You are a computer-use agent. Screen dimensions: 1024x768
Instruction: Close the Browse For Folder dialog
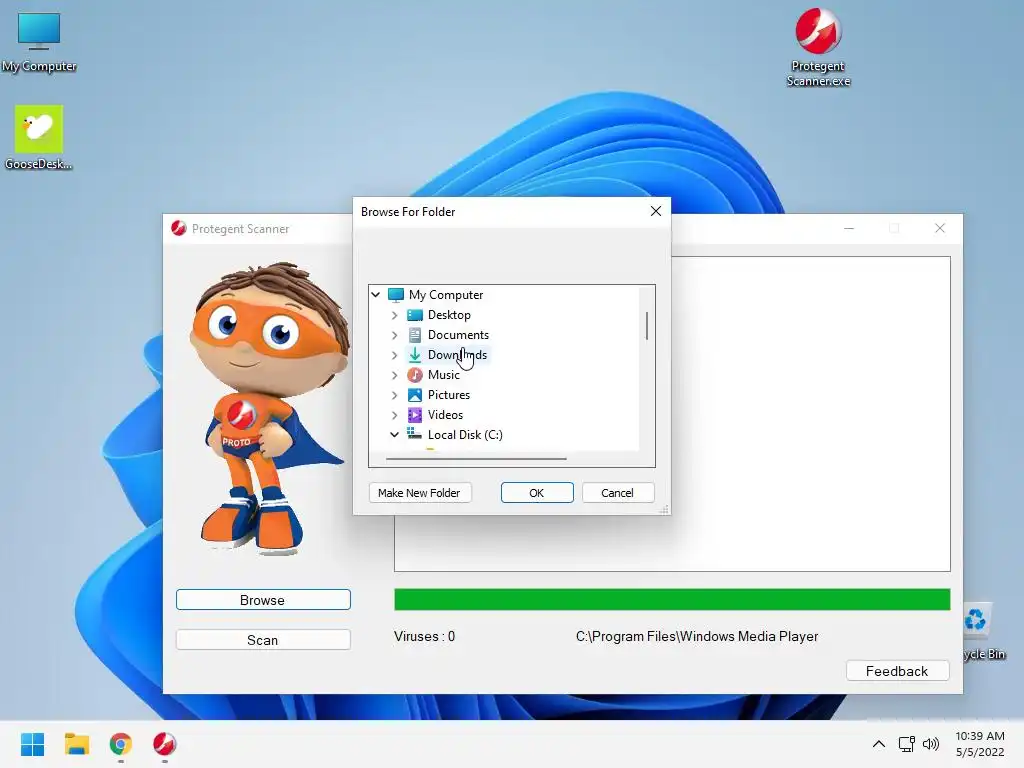pyautogui.click(x=656, y=211)
